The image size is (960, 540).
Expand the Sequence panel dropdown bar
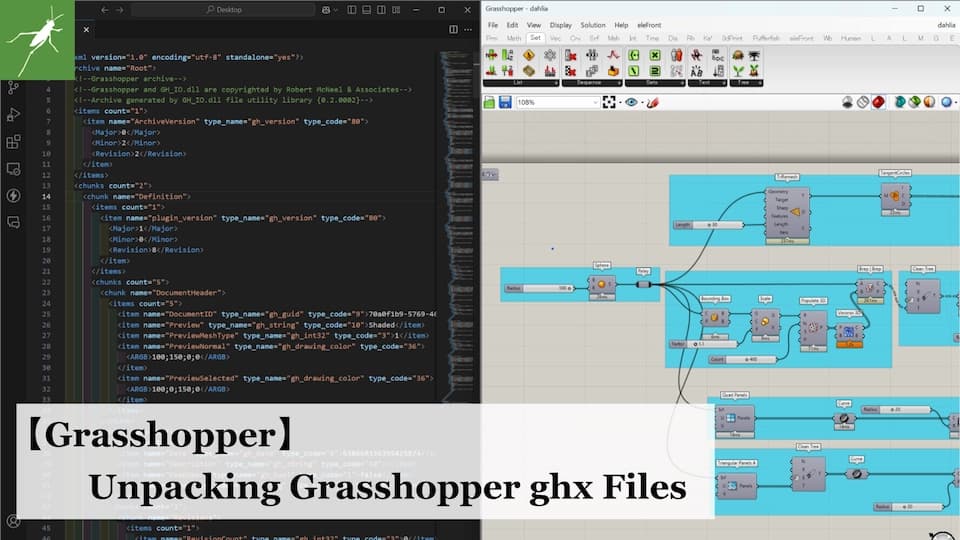pos(592,83)
